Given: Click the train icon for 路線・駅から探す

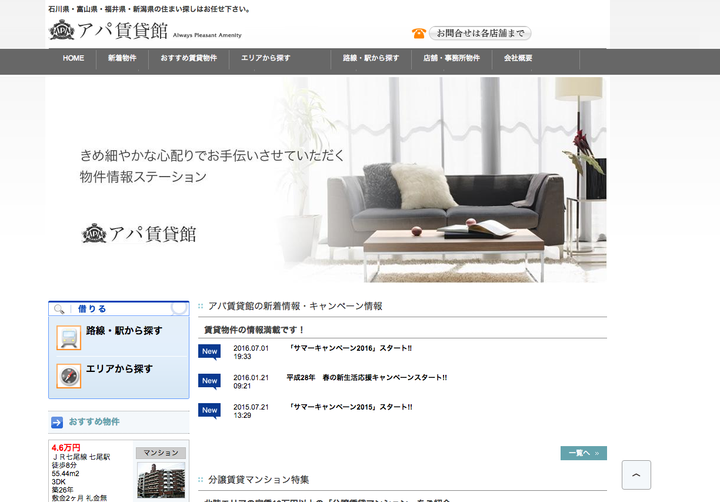Looking at the screenshot, I should (x=69, y=338).
